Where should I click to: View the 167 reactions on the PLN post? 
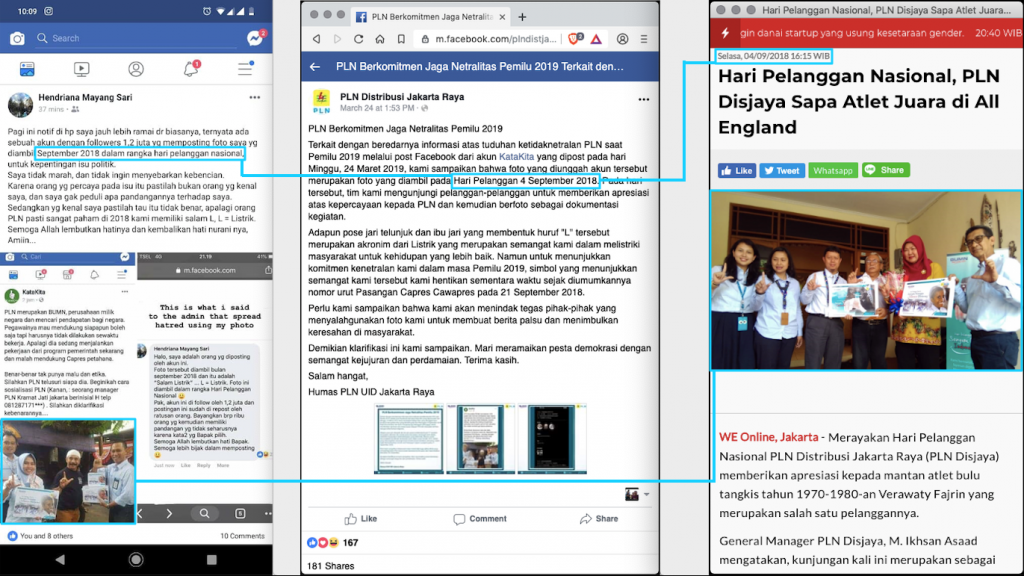(332, 543)
